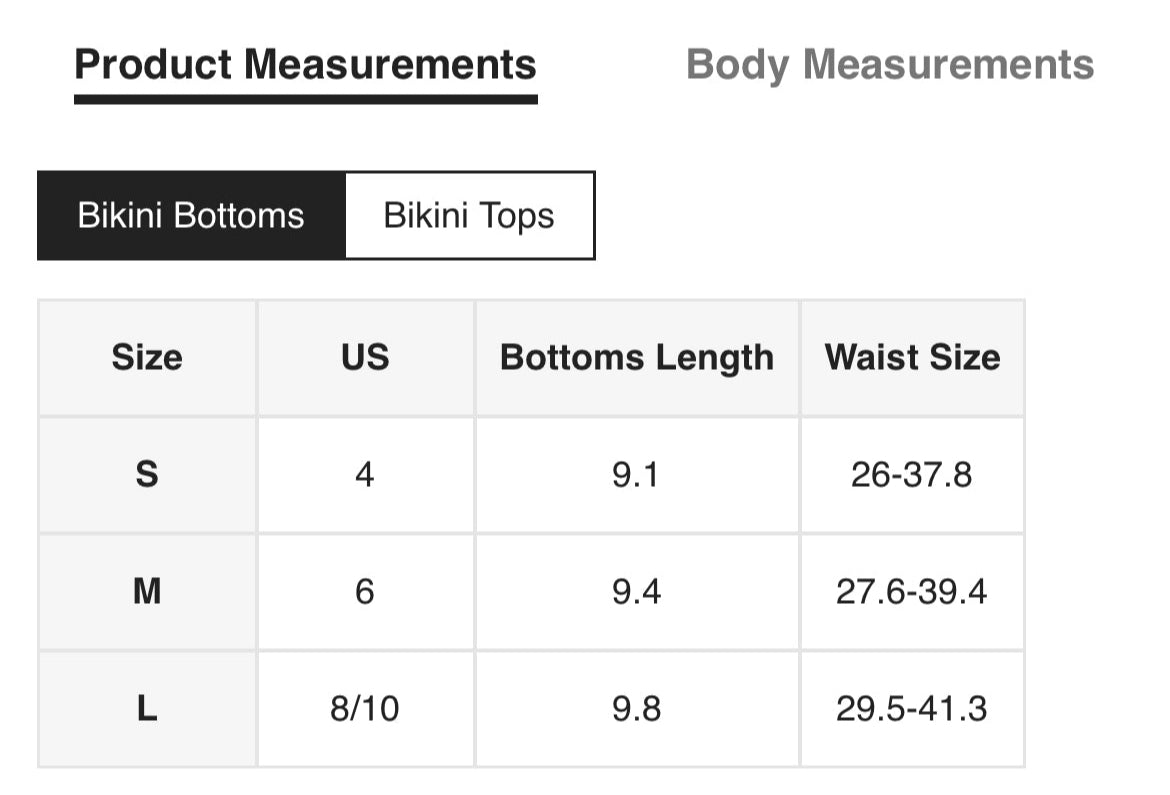The height and width of the screenshot is (795, 1170).
Task: Select the size S row label
Action: pyautogui.click(x=147, y=475)
